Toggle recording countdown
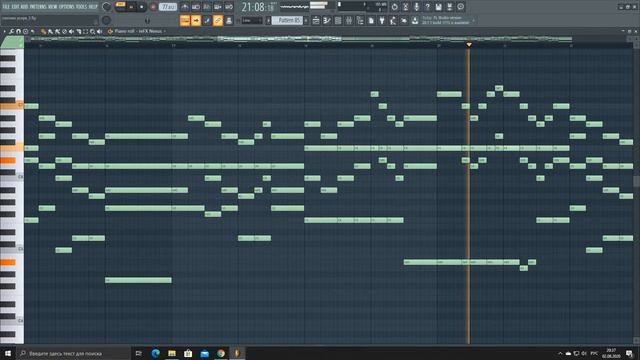 [207, 7]
